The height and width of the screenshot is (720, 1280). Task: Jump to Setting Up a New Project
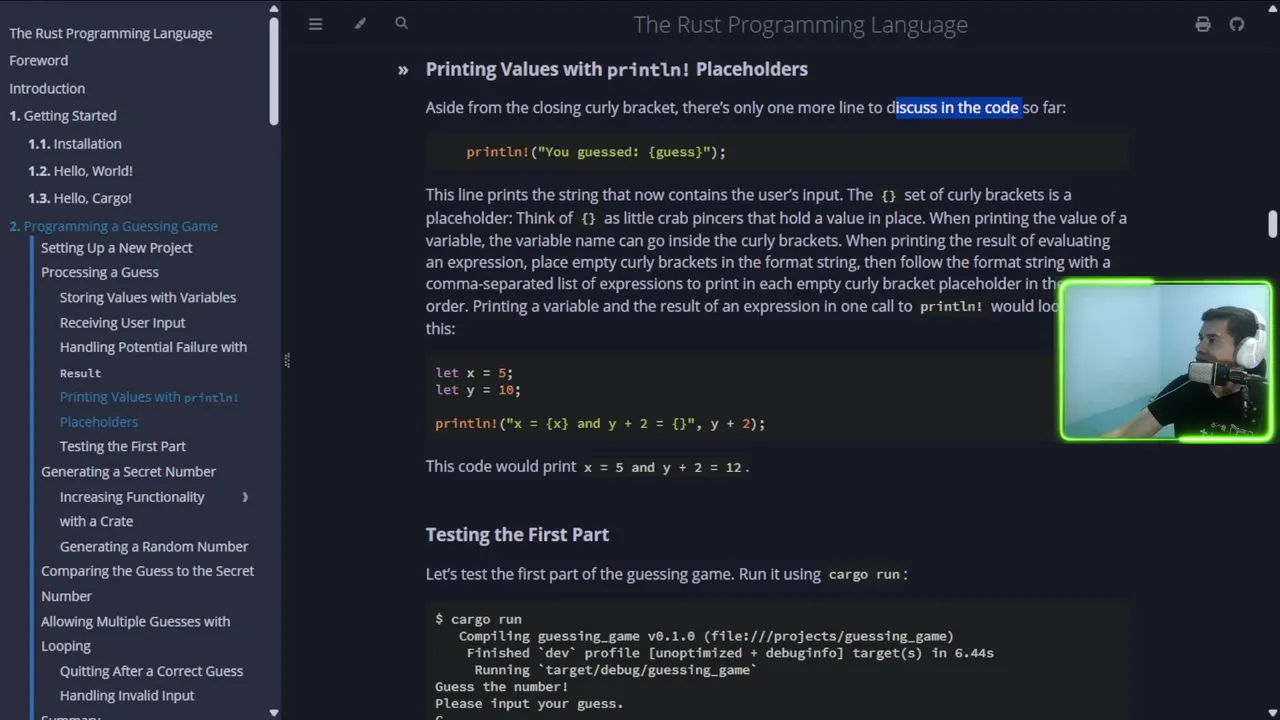click(x=117, y=248)
